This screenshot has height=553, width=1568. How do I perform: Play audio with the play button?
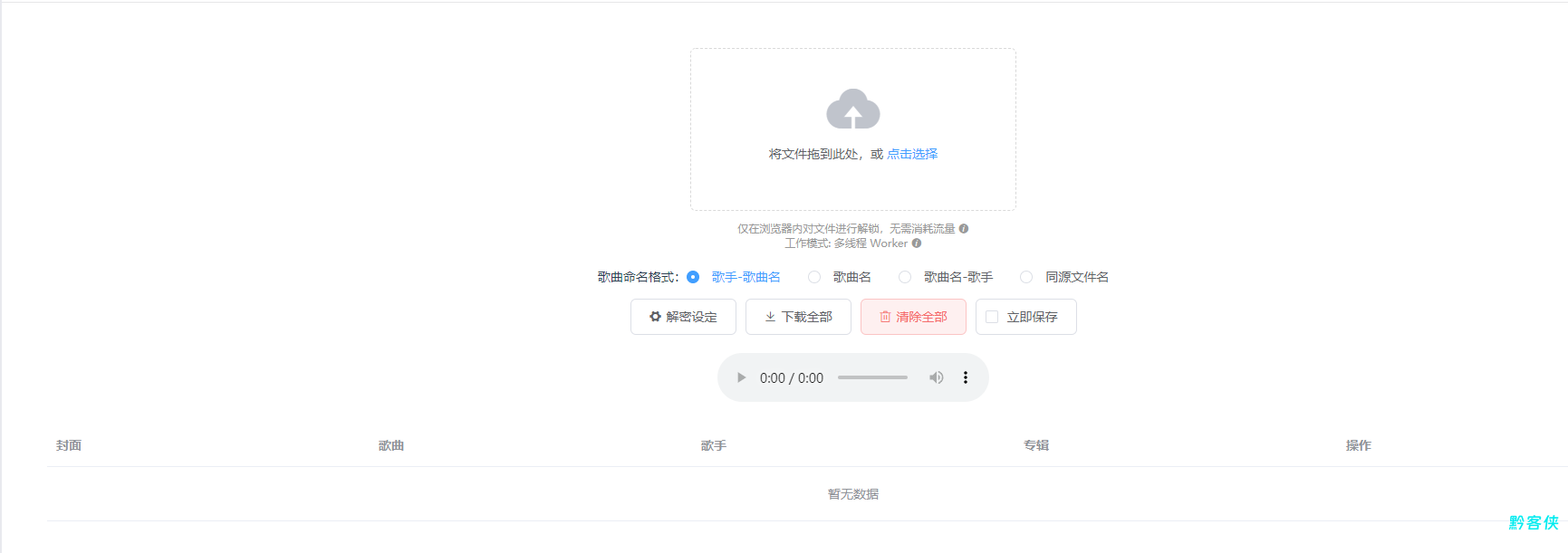(741, 377)
